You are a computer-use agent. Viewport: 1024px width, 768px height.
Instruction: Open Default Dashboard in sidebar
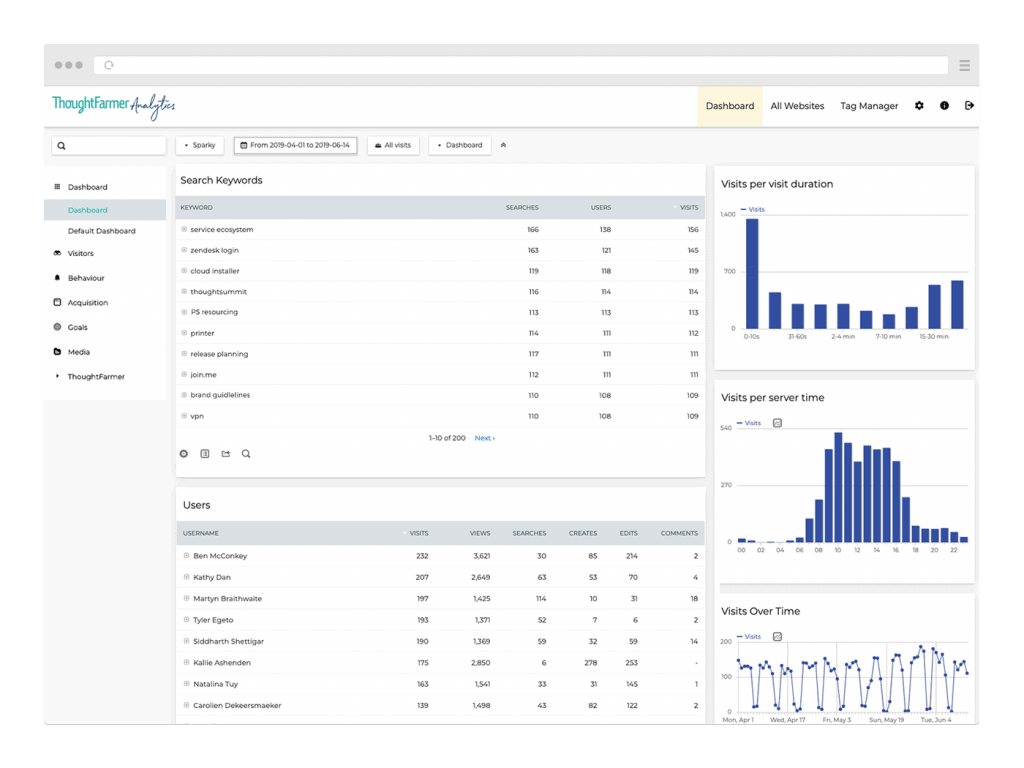pos(101,231)
